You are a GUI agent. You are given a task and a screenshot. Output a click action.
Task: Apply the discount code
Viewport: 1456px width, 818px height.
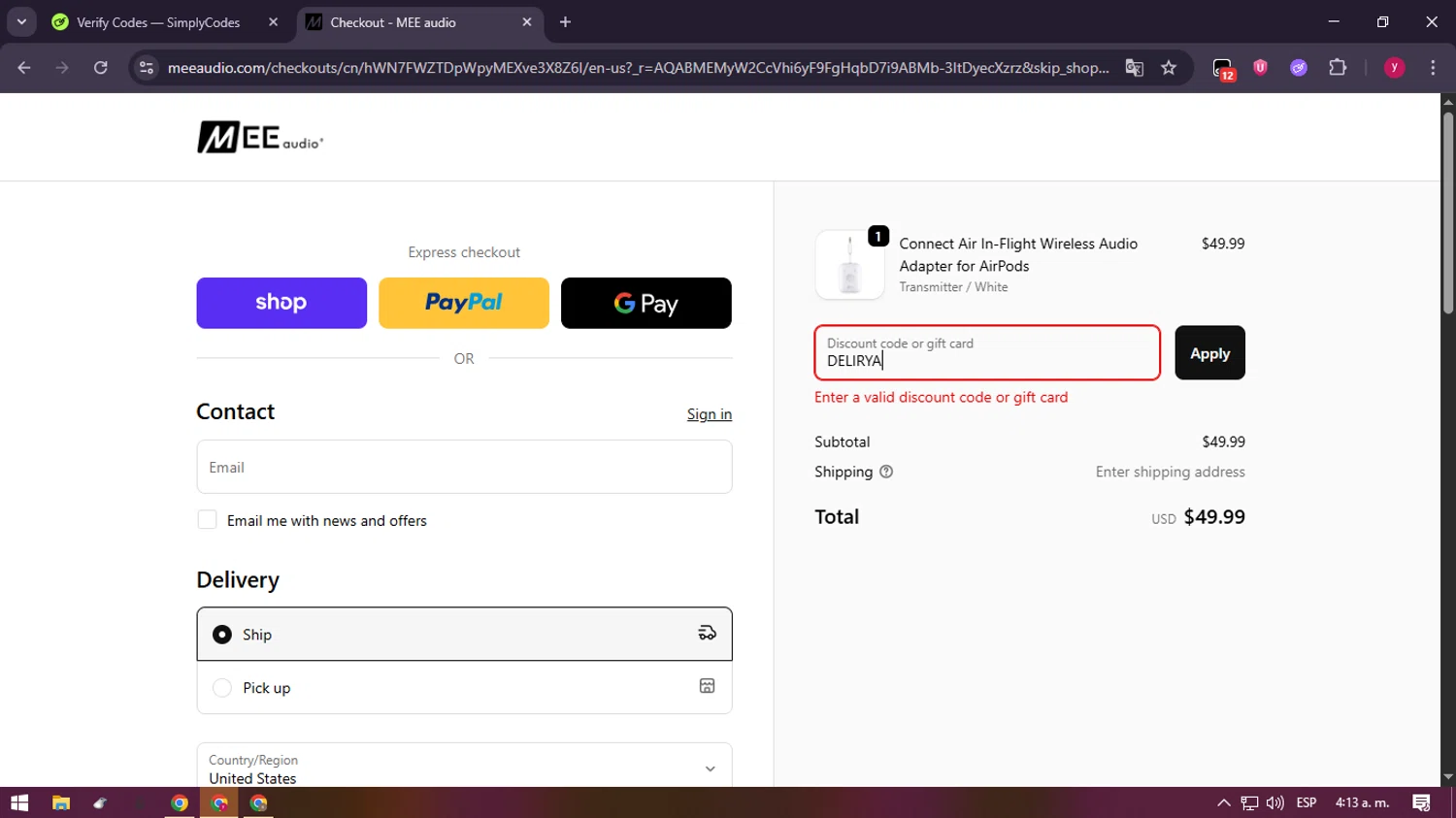click(1209, 352)
